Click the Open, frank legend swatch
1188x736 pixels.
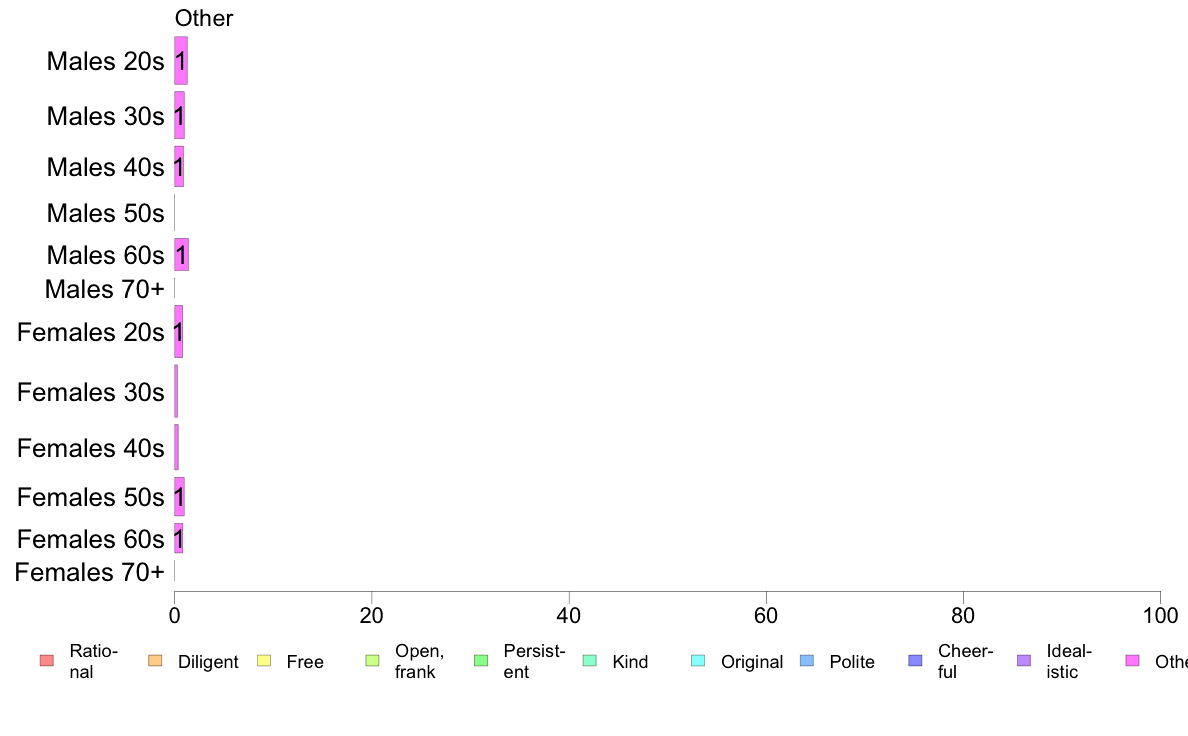tap(372, 661)
